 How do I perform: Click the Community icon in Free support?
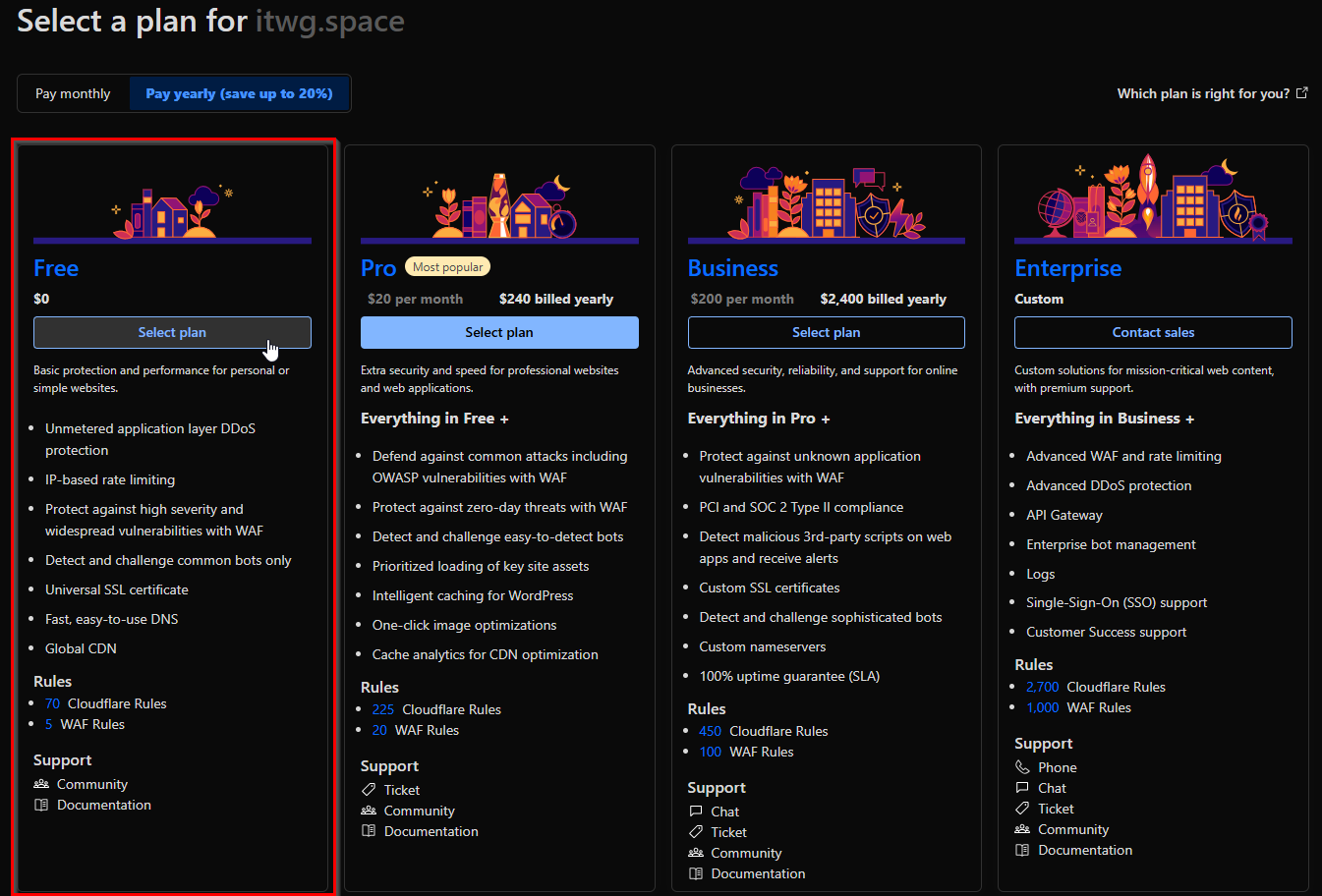(41, 784)
